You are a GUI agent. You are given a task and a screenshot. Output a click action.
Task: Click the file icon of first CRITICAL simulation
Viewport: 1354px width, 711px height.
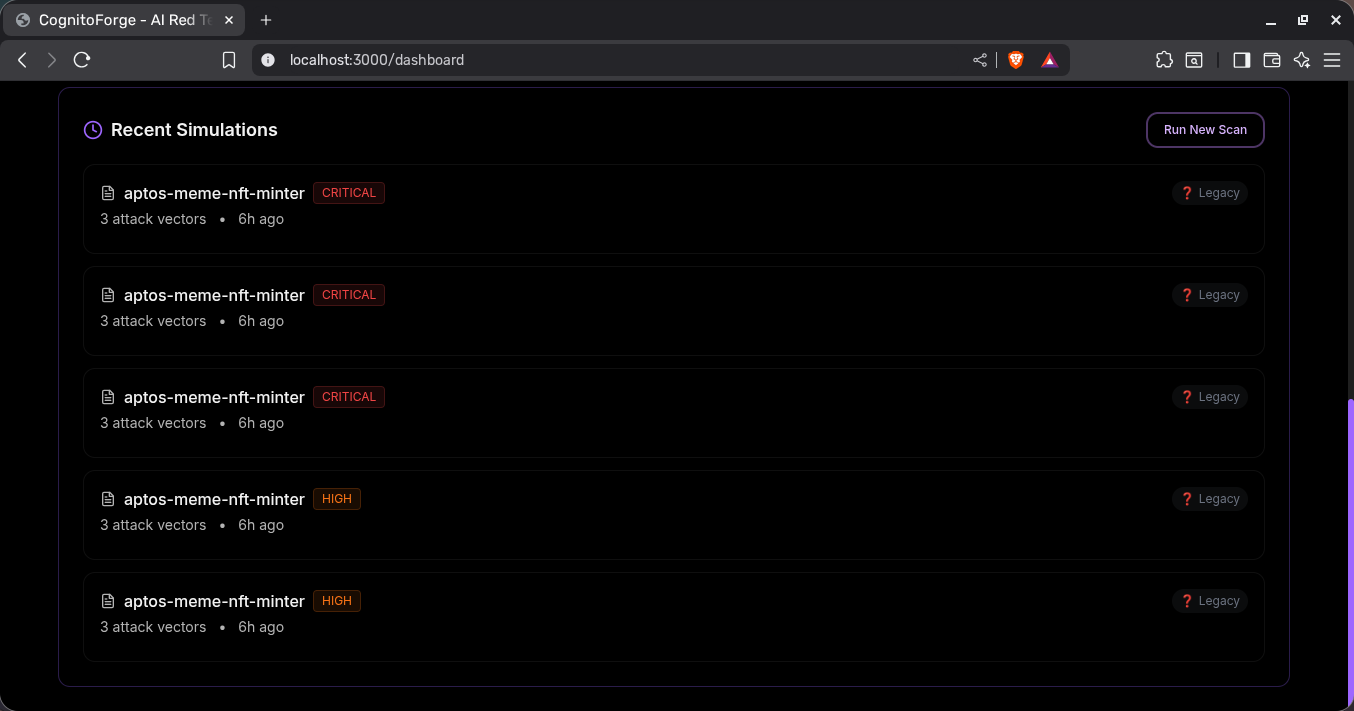pos(108,193)
